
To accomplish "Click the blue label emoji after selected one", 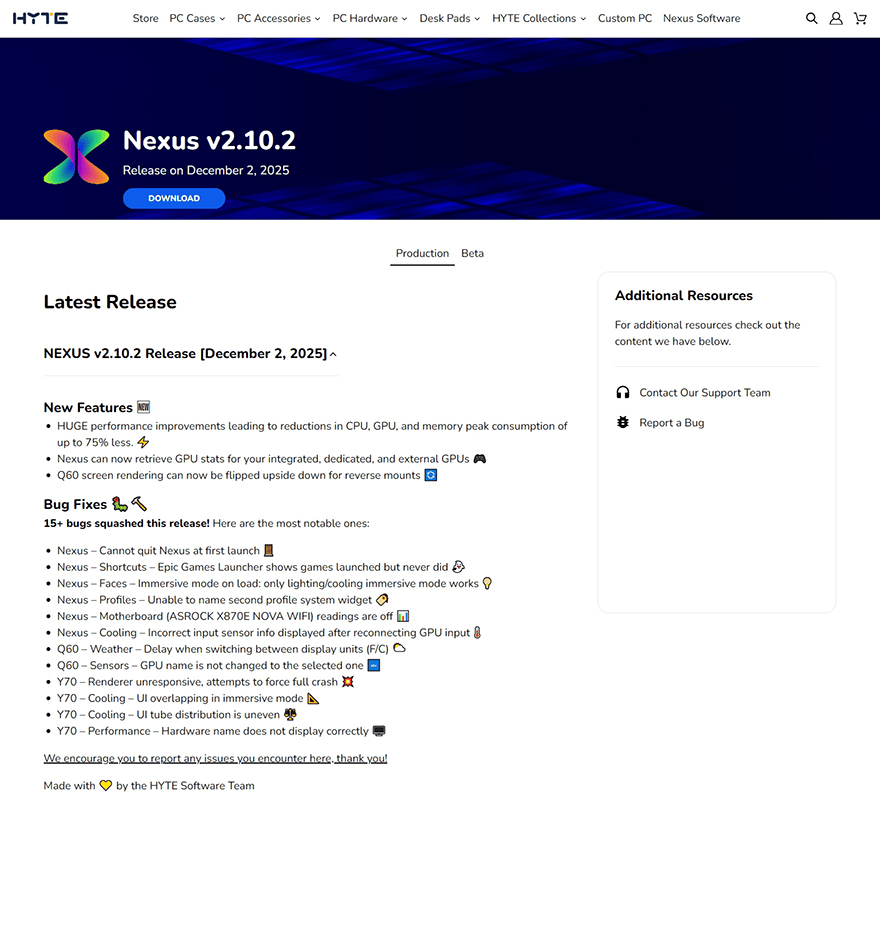I will coord(374,665).
